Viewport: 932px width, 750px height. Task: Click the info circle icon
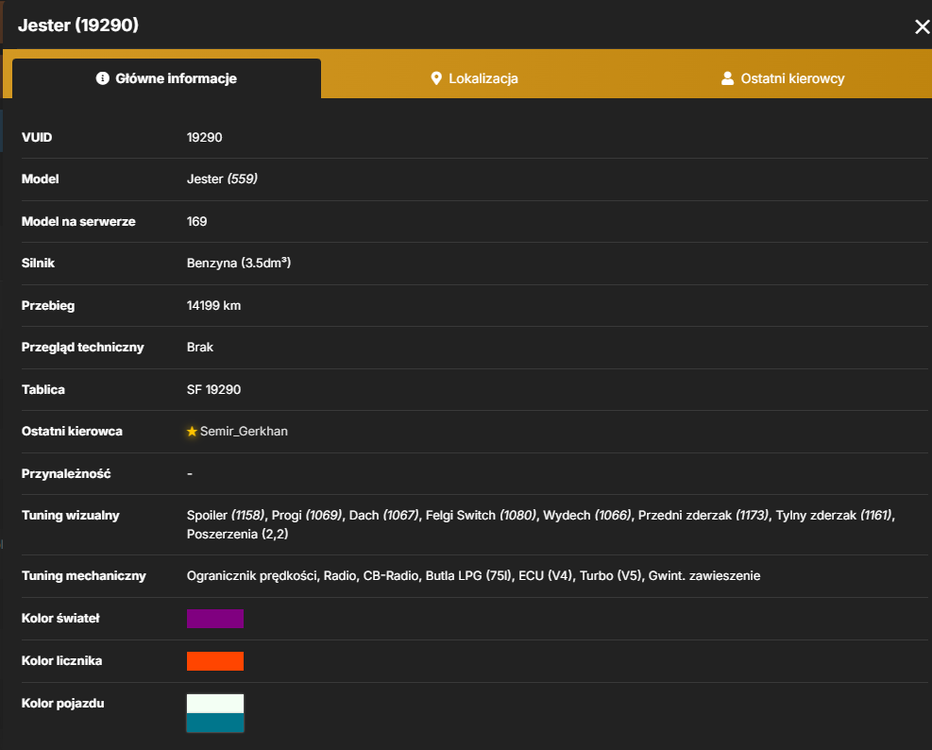click(103, 78)
